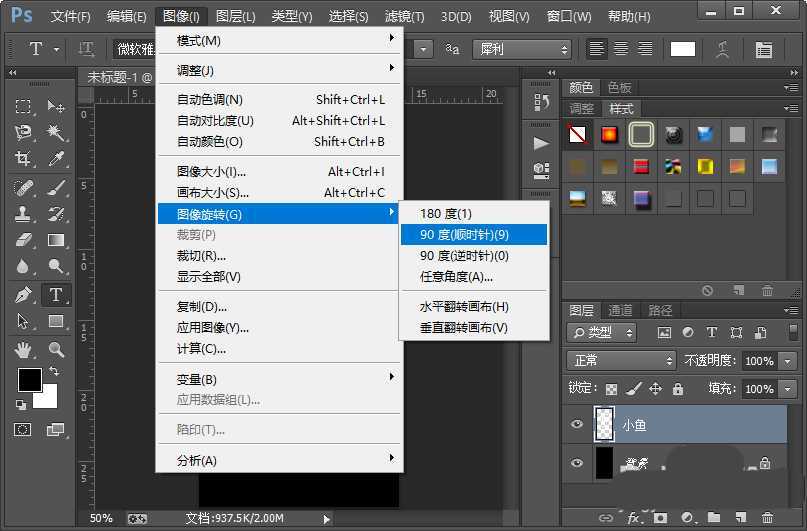
Task: Select the Crop tool in toolbox
Action: tap(23, 159)
